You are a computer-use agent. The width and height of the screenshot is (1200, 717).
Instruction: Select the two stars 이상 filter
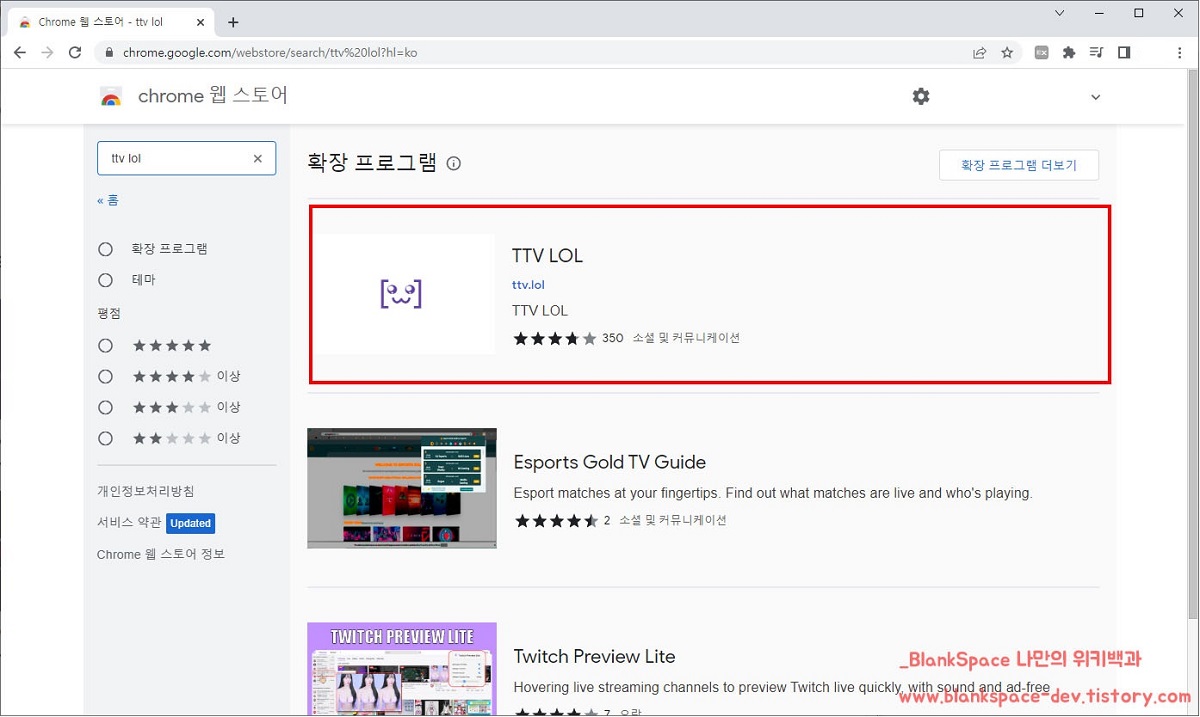point(105,438)
